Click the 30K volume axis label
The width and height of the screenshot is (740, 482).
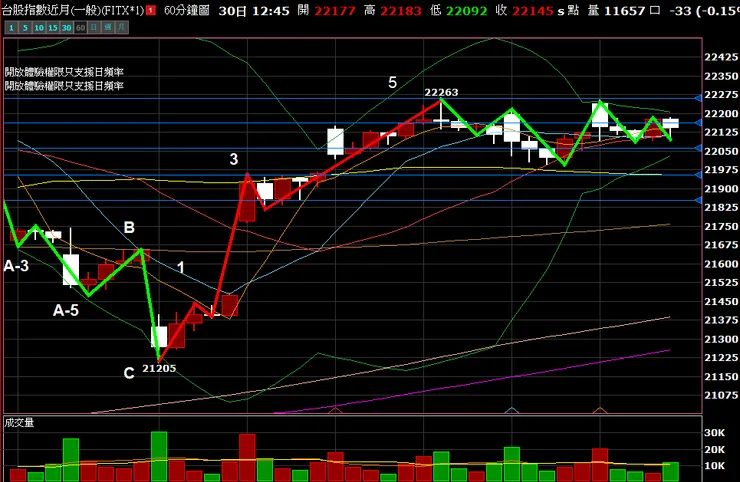pyautogui.click(x=715, y=432)
